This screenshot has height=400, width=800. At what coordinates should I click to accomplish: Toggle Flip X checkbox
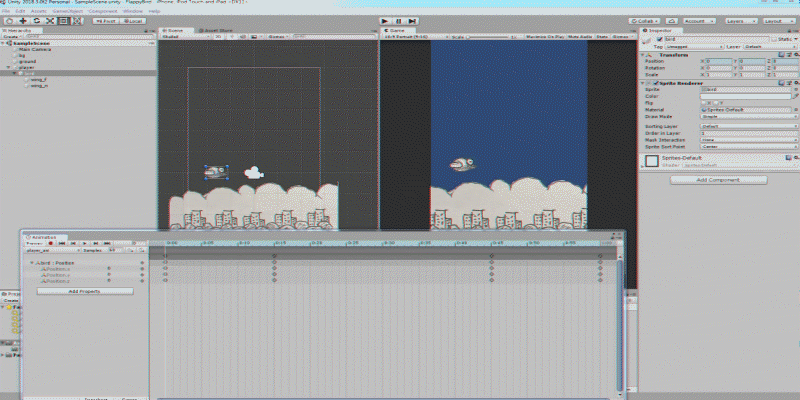(x=703, y=103)
